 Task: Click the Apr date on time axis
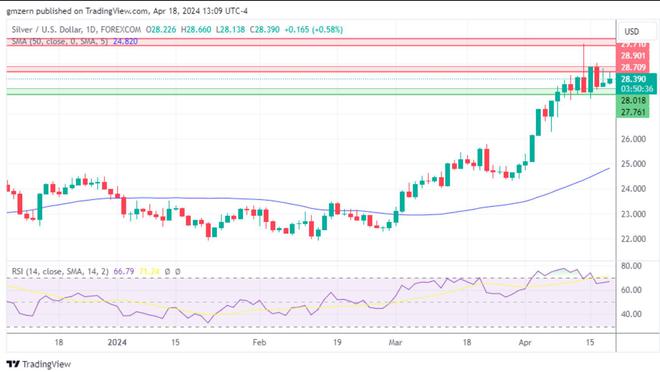pyautogui.click(x=525, y=343)
